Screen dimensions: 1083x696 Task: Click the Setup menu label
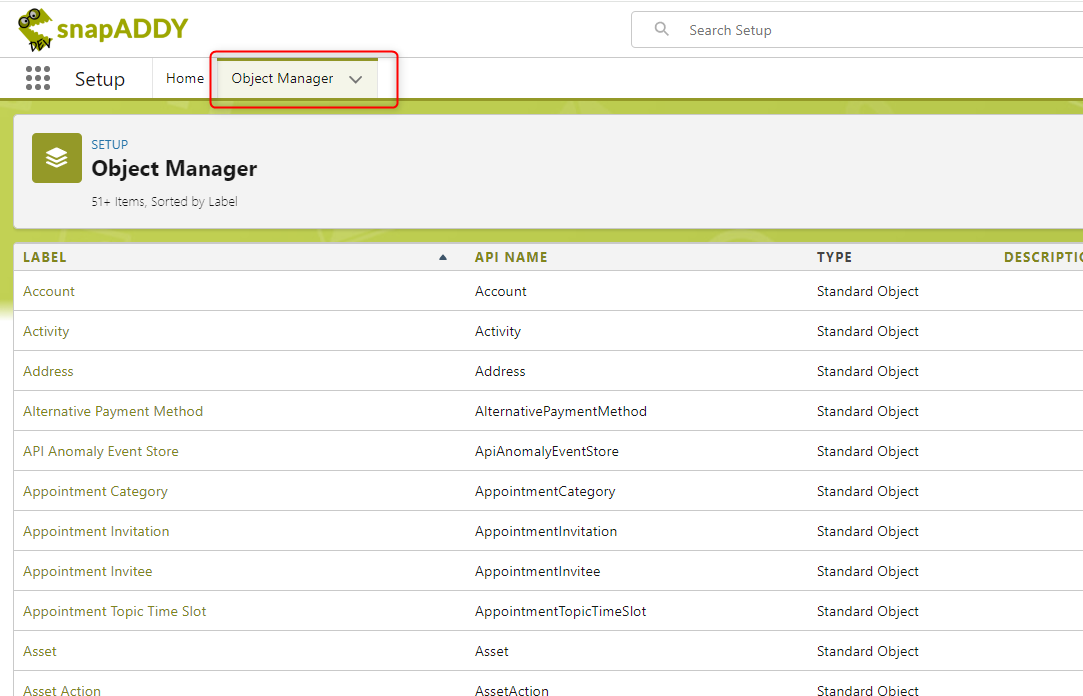[100, 78]
